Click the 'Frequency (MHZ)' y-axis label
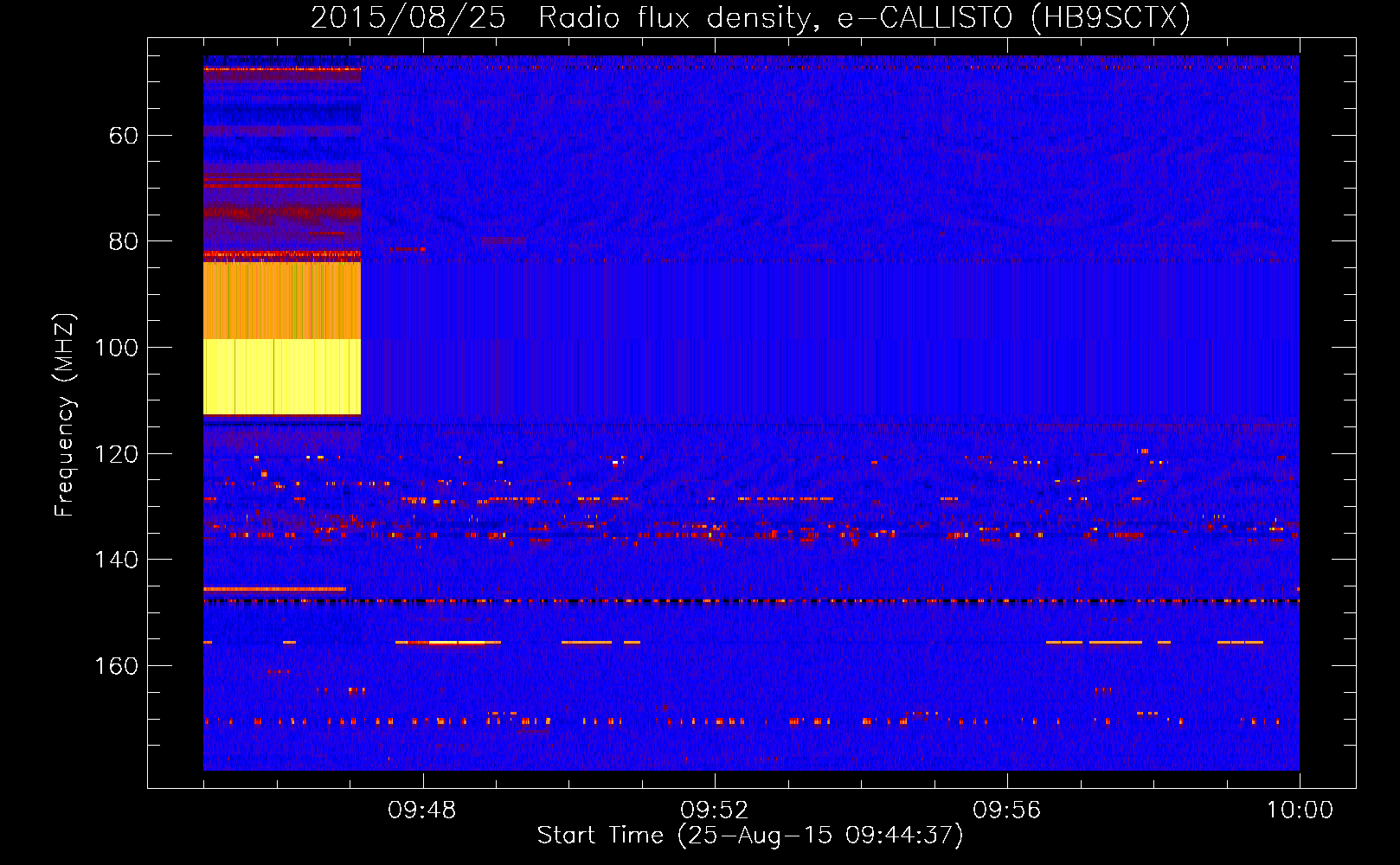Image resolution: width=1400 pixels, height=865 pixels. pos(65,415)
